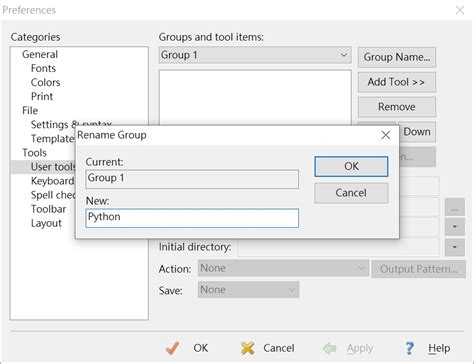474x364 pixels.
Task: Select File category
Action: point(30,110)
